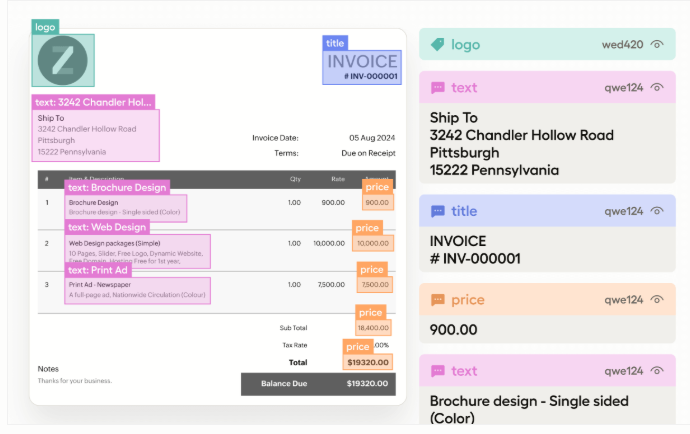
Task: Select the Ship To address bounding box
Action: [x=95, y=135]
